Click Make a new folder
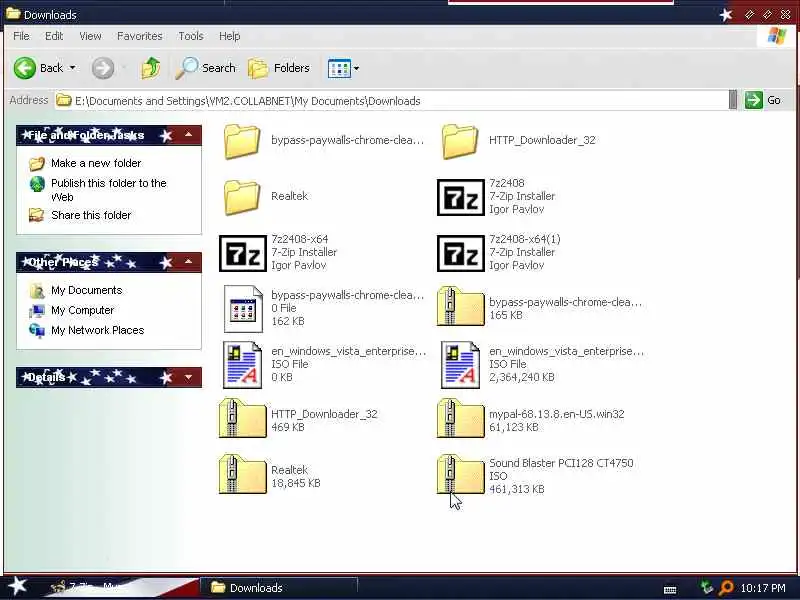The height and width of the screenshot is (600, 800). pos(96,163)
